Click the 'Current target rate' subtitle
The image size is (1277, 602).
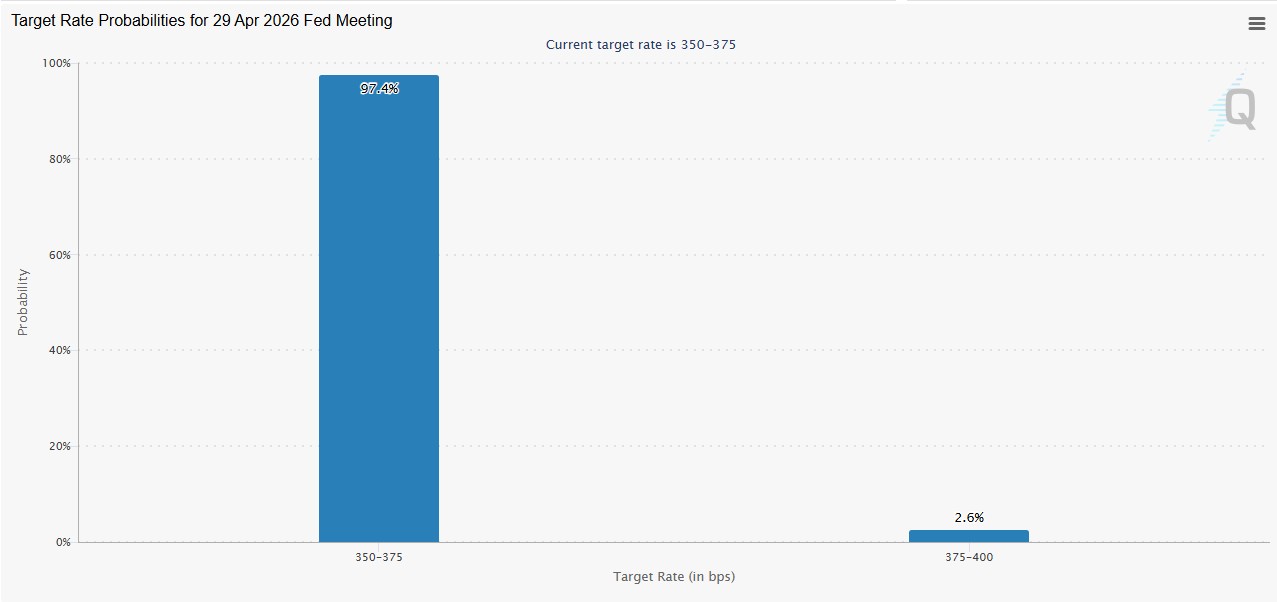pyautogui.click(x=640, y=45)
